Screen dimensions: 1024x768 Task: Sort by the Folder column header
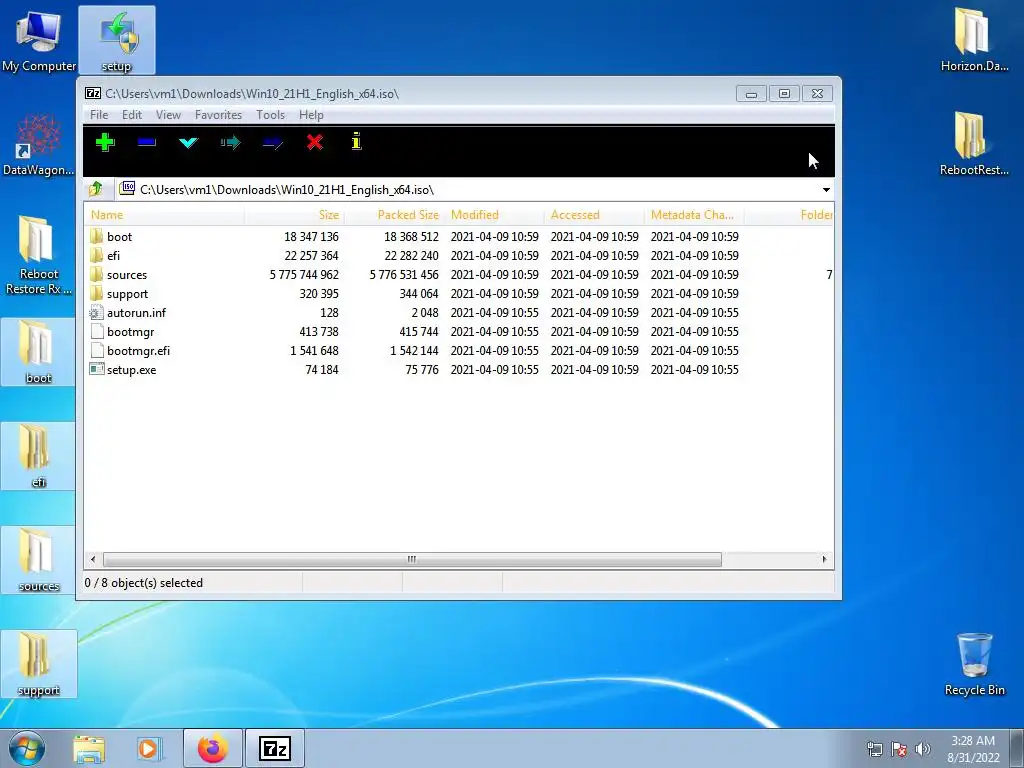click(790, 215)
